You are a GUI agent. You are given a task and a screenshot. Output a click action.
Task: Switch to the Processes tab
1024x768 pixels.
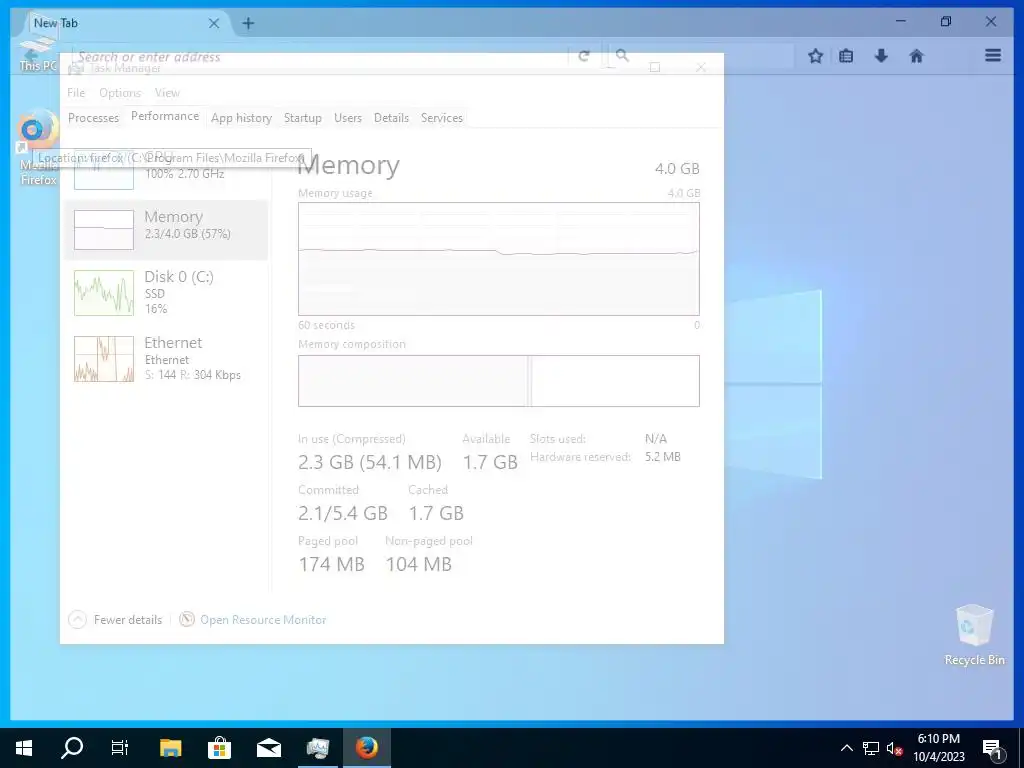pyautogui.click(x=93, y=118)
